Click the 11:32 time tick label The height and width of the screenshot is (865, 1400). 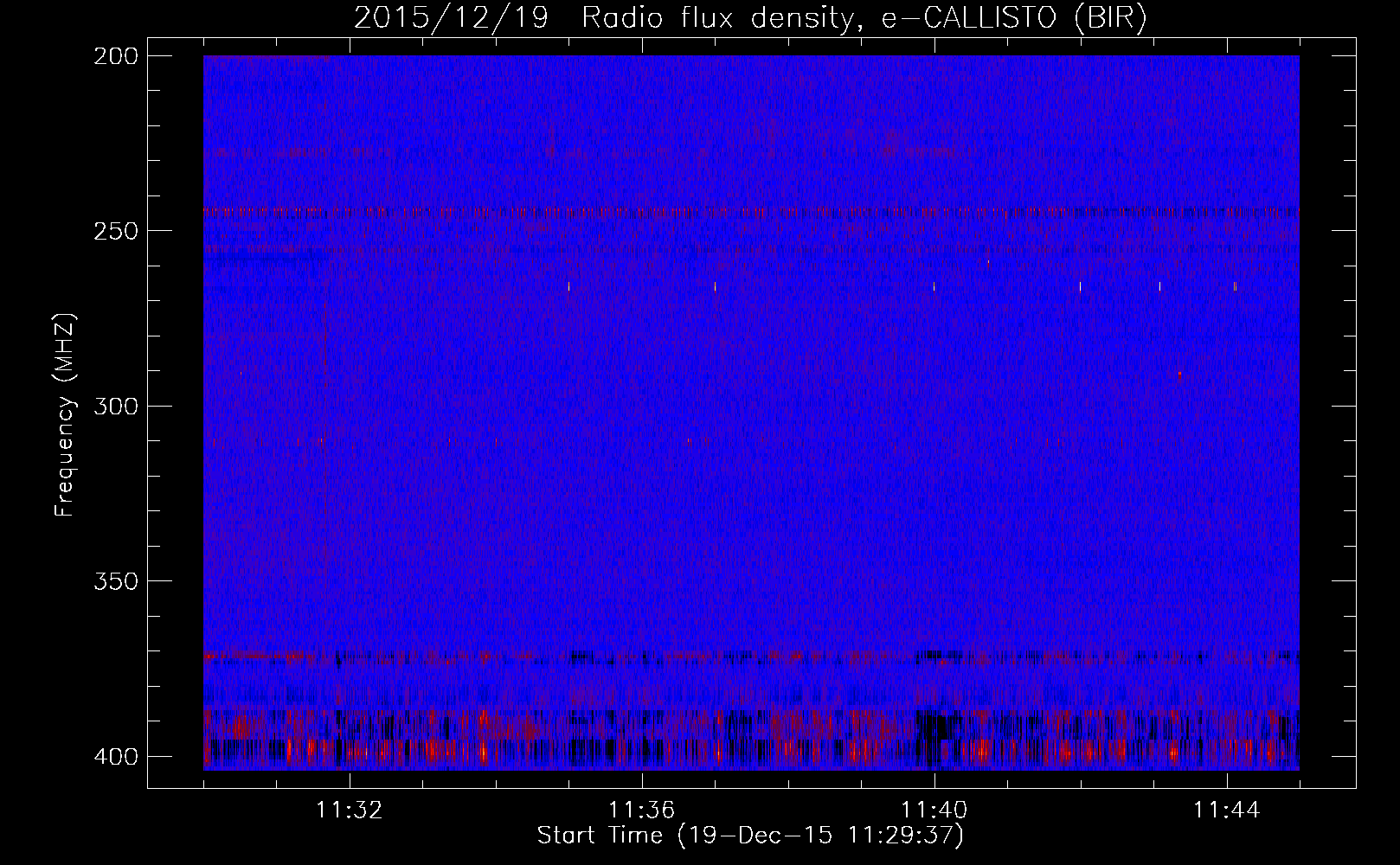(350, 811)
